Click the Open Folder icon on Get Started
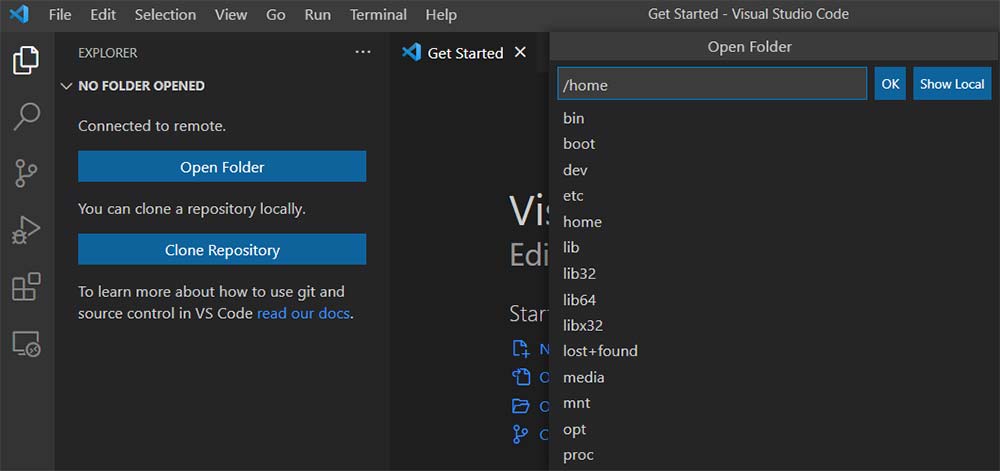1000x471 pixels. 521,406
